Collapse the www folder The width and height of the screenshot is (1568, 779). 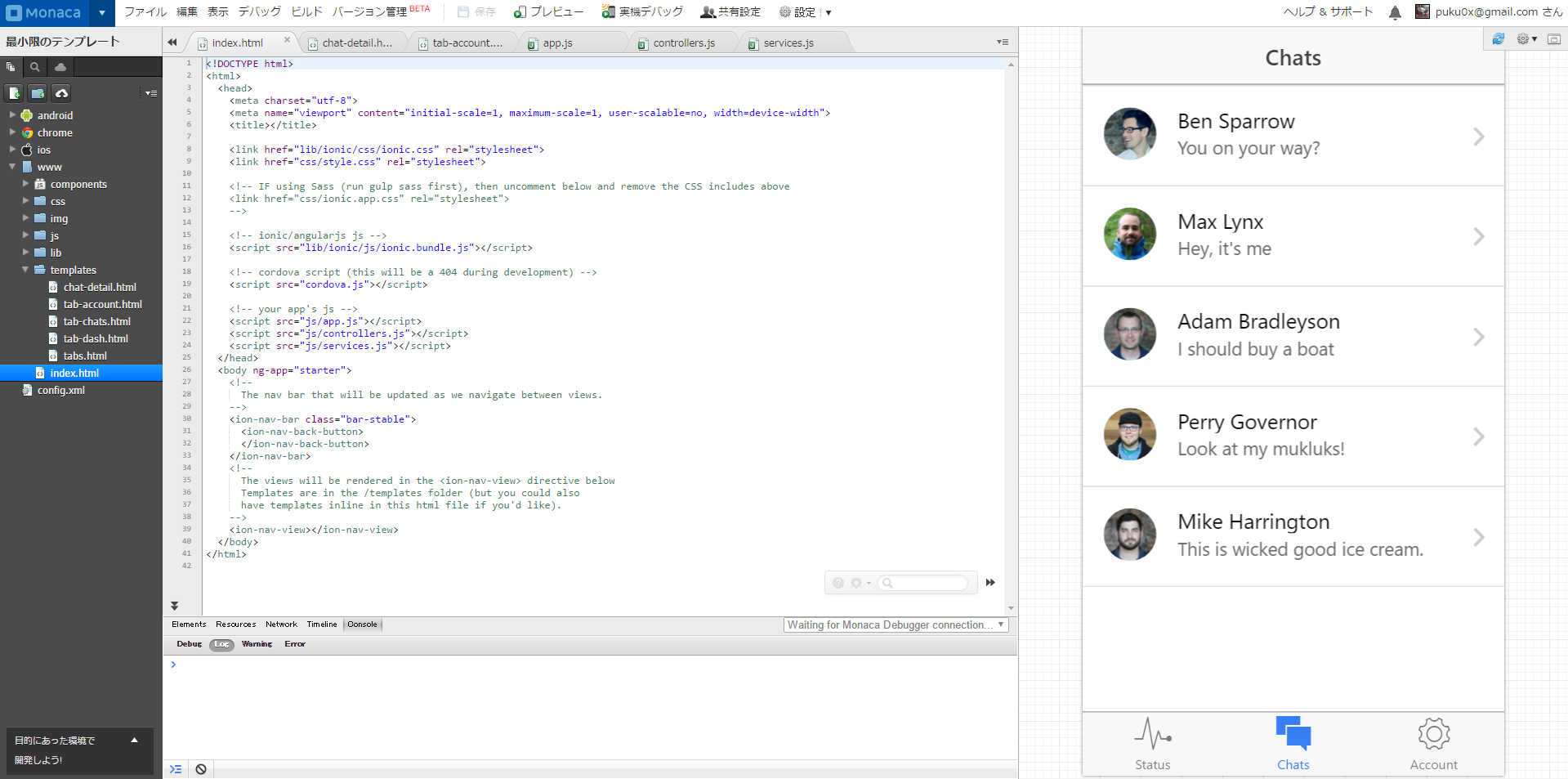(x=12, y=167)
